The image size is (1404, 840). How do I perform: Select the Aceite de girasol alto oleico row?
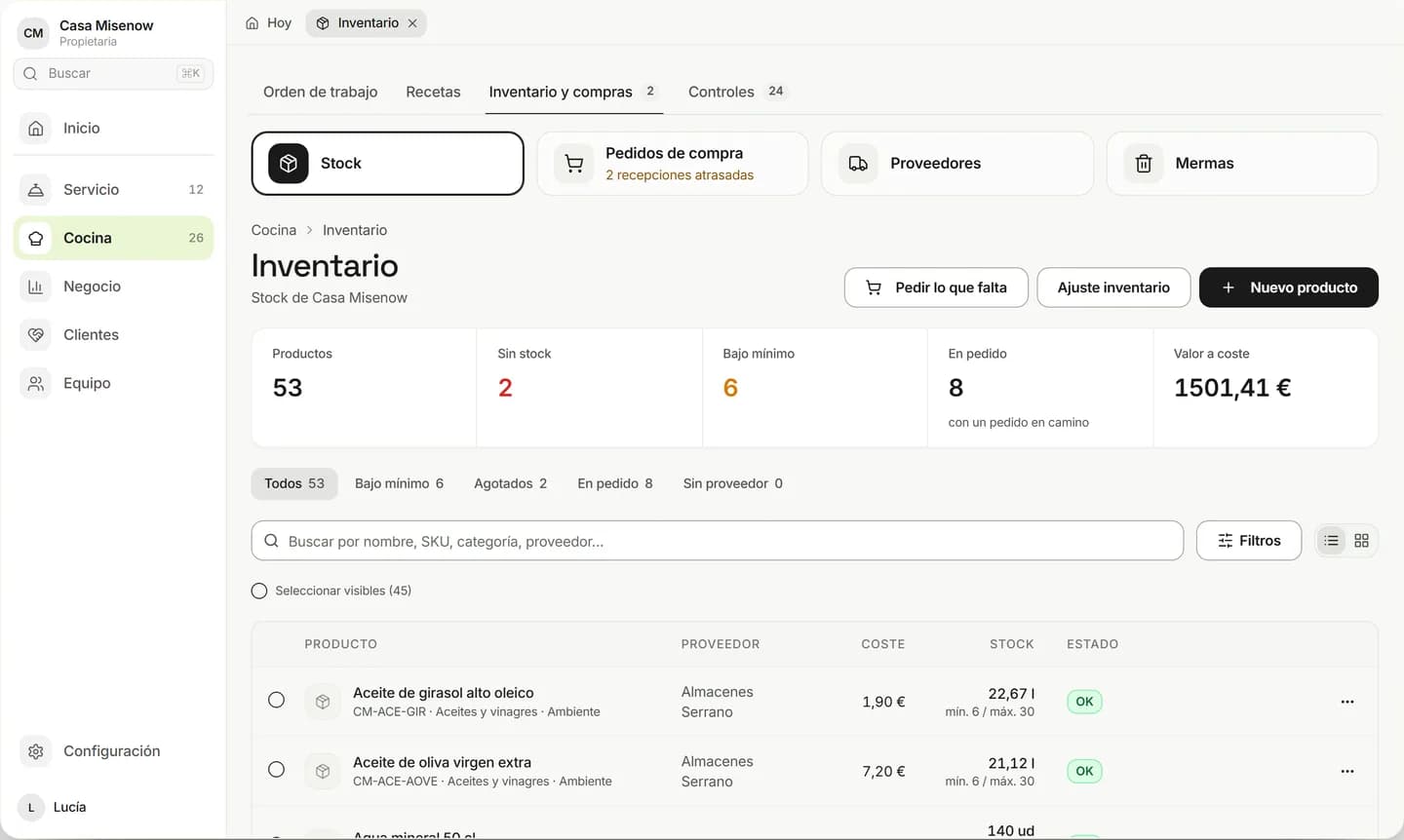[277, 700]
